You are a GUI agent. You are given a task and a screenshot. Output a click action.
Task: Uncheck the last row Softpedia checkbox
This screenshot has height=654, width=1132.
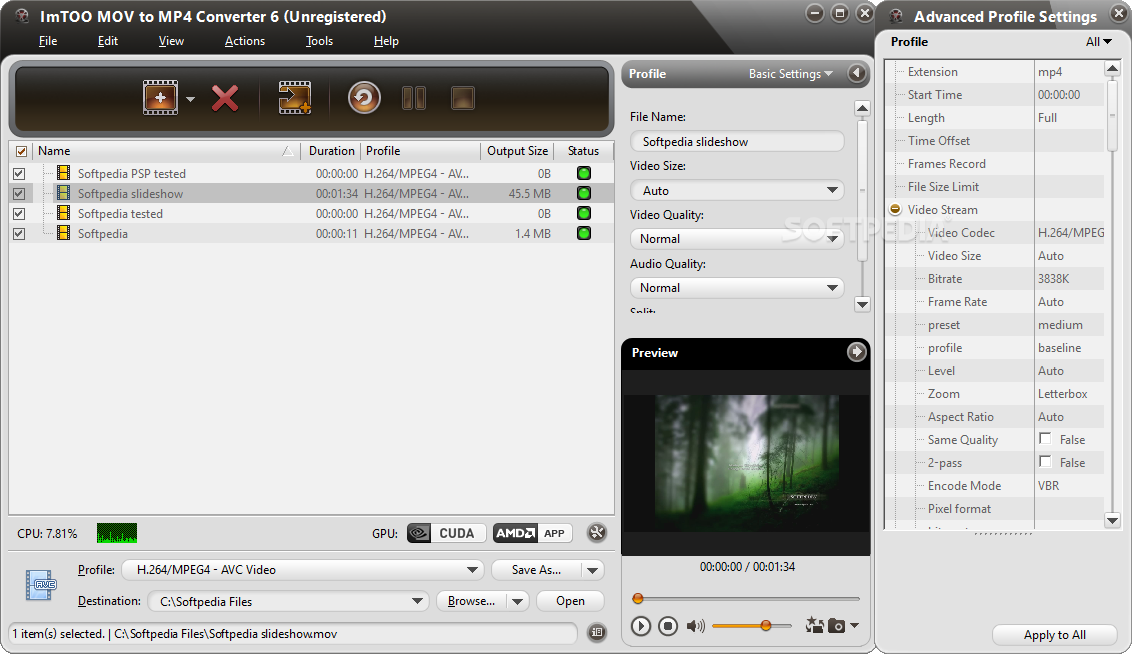click(19, 234)
